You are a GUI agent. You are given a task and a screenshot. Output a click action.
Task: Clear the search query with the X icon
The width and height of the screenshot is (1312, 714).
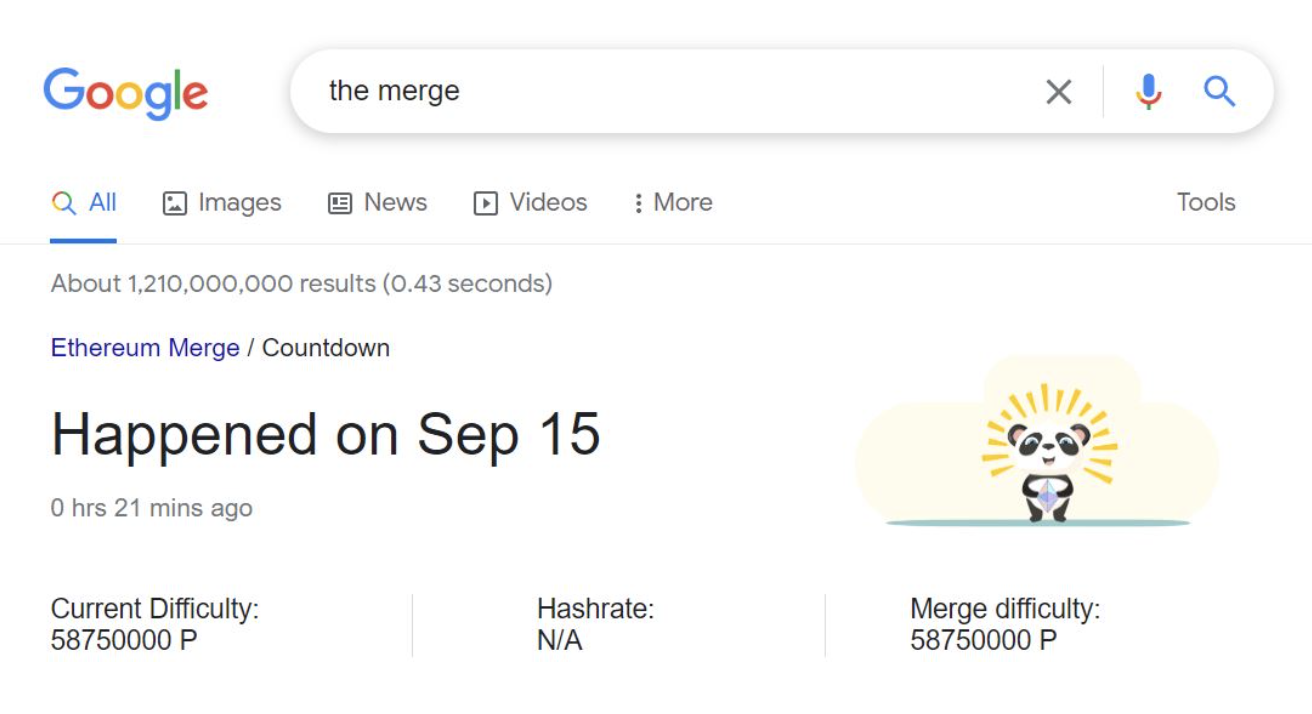(x=1058, y=91)
